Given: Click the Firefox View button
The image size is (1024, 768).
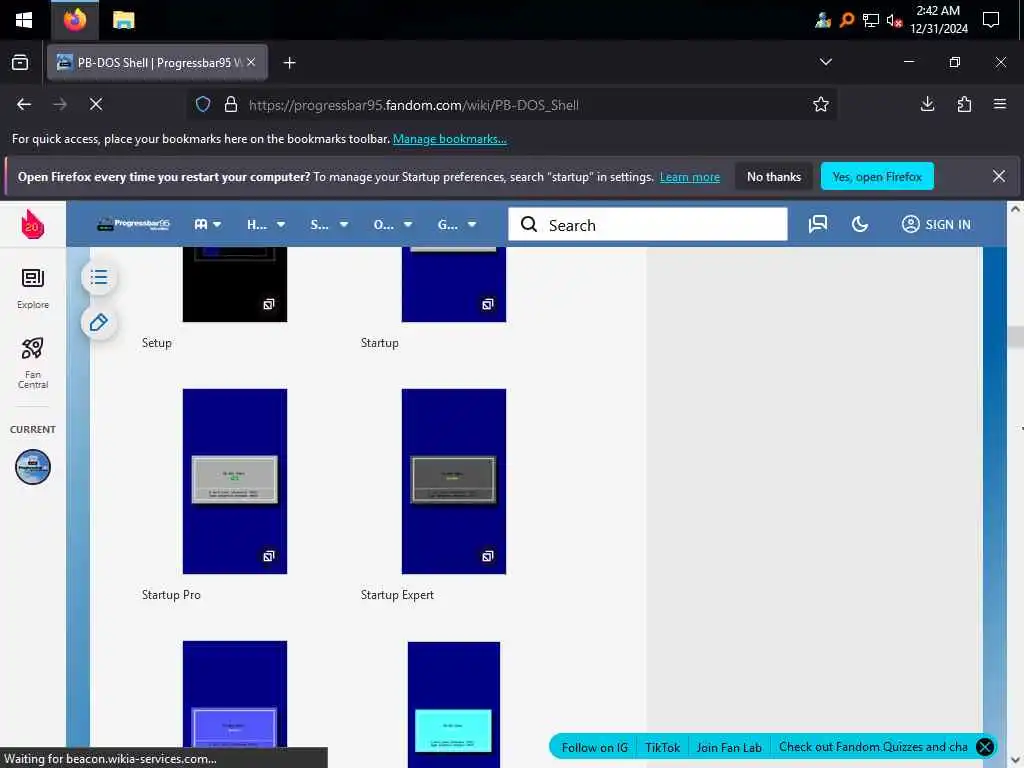Looking at the screenshot, I should pyautogui.click(x=20, y=63).
